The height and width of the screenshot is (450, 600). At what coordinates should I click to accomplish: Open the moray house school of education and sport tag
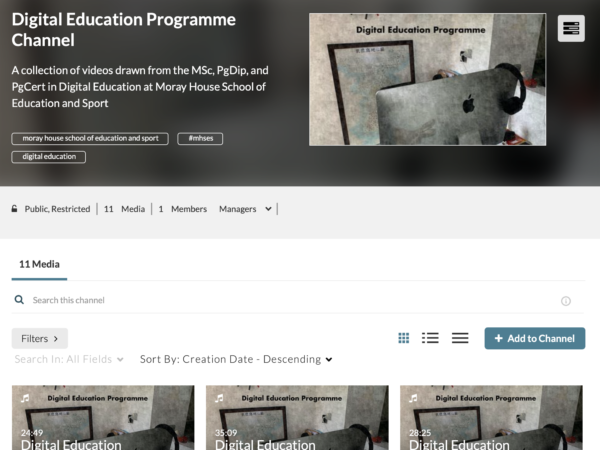[x=90, y=139]
